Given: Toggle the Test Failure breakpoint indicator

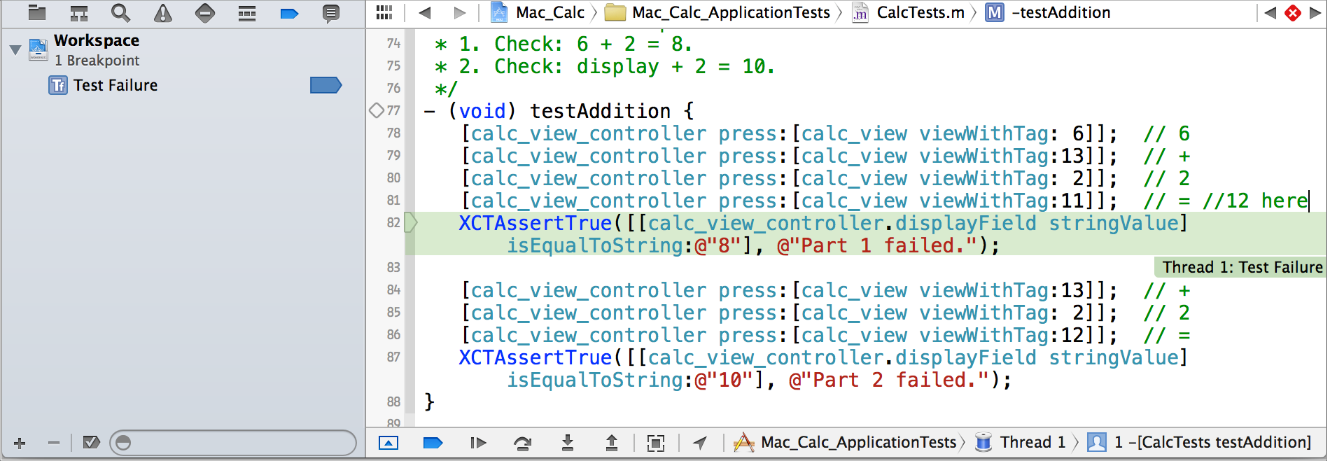Looking at the screenshot, I should (x=326, y=86).
